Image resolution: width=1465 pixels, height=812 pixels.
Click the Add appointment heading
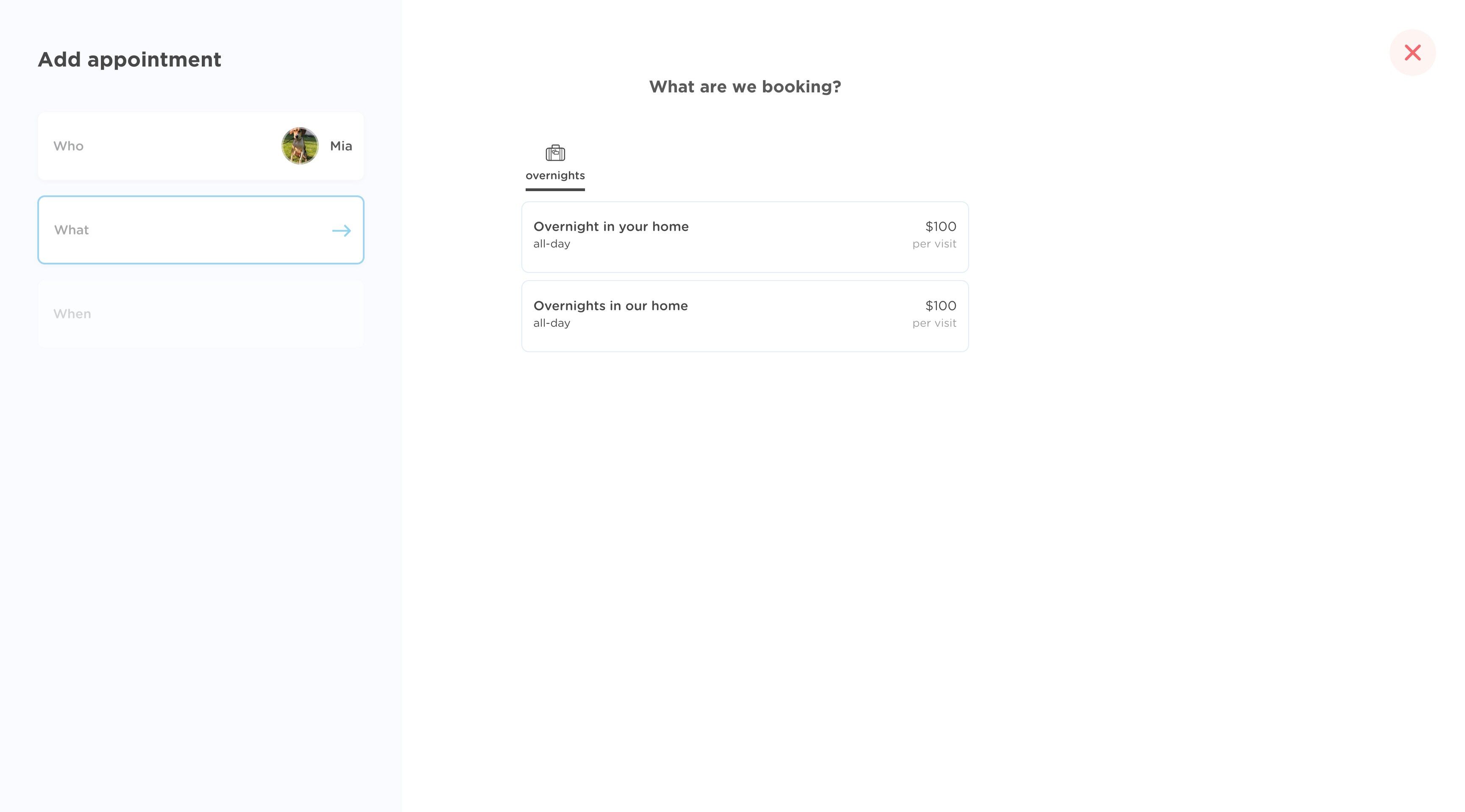pos(130,60)
